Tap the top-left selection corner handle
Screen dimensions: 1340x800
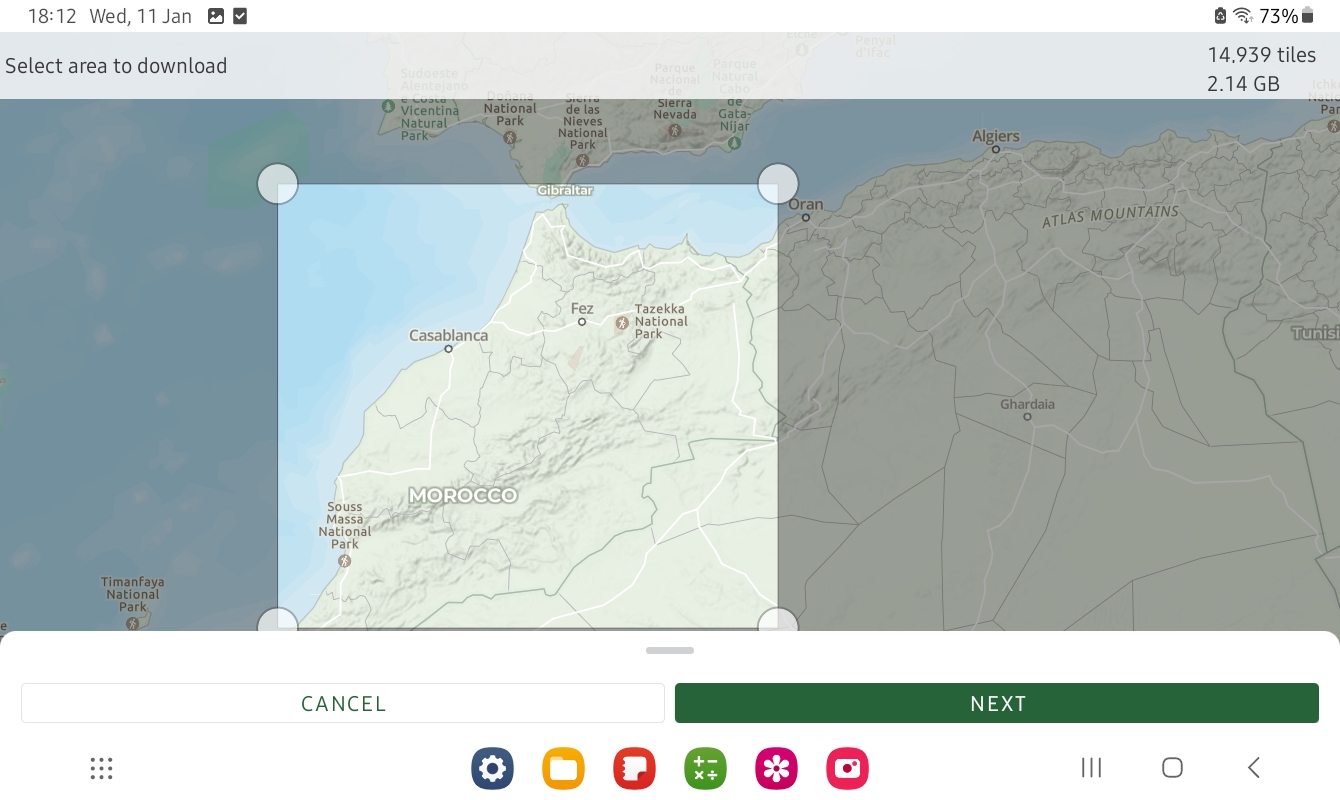pos(278,184)
